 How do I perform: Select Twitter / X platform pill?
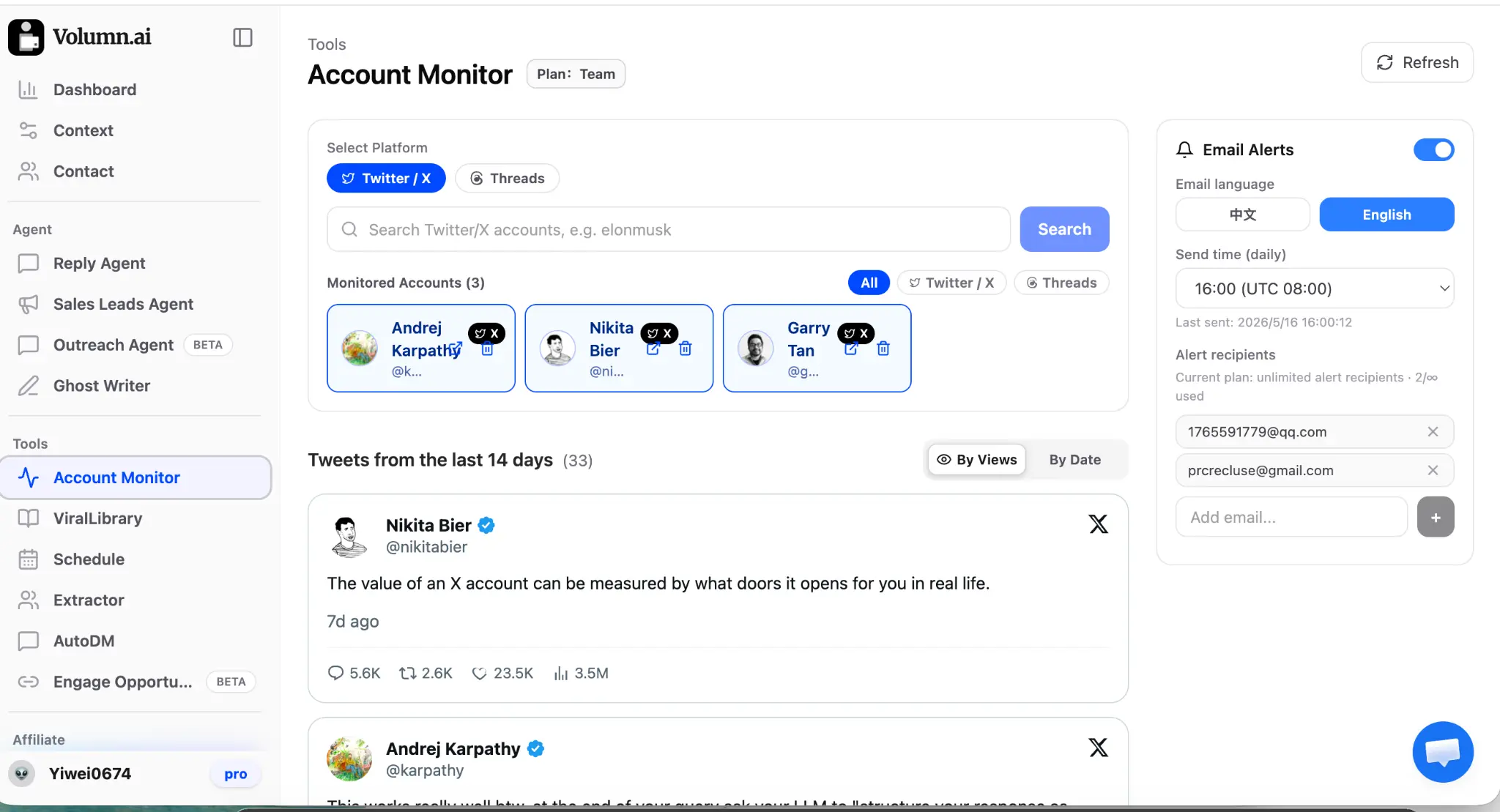point(386,178)
